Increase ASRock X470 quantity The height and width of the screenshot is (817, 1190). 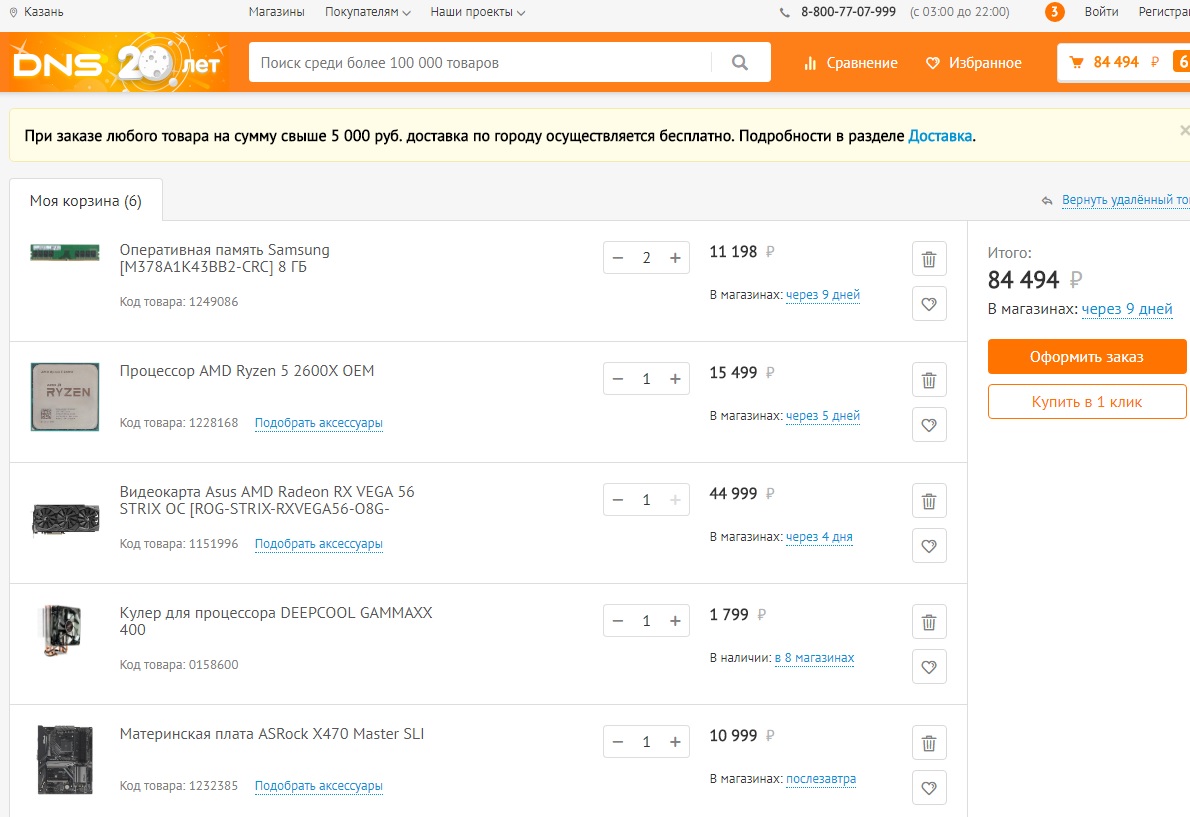pos(675,742)
